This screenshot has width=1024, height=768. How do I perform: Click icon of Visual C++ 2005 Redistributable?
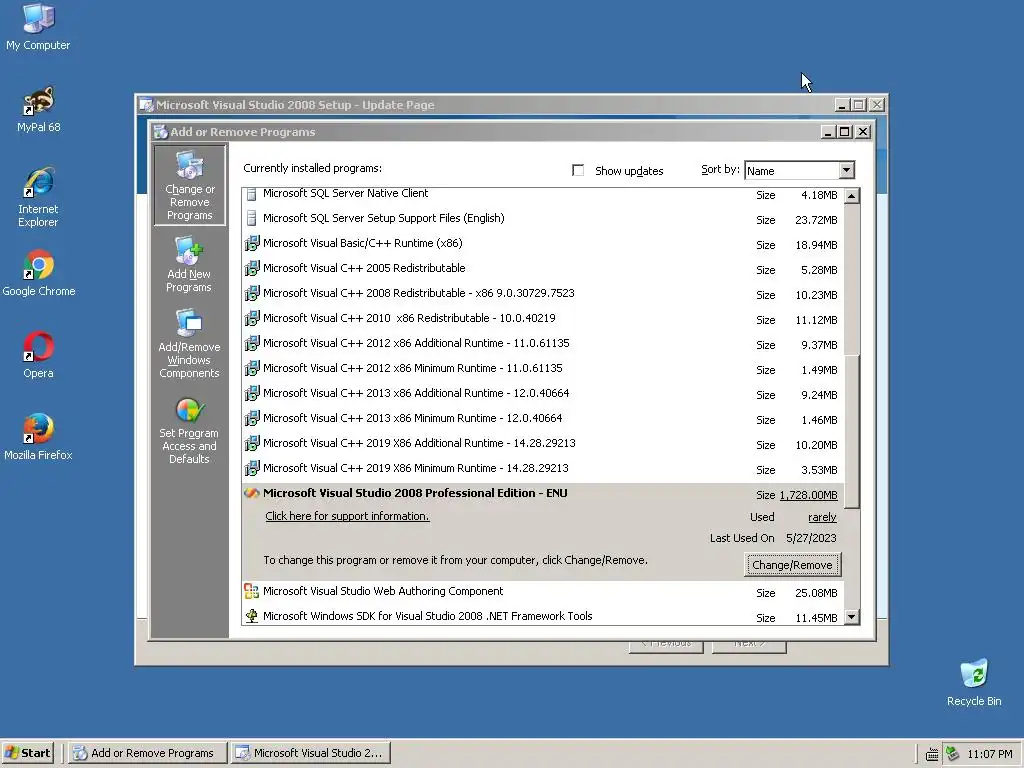tap(251, 268)
